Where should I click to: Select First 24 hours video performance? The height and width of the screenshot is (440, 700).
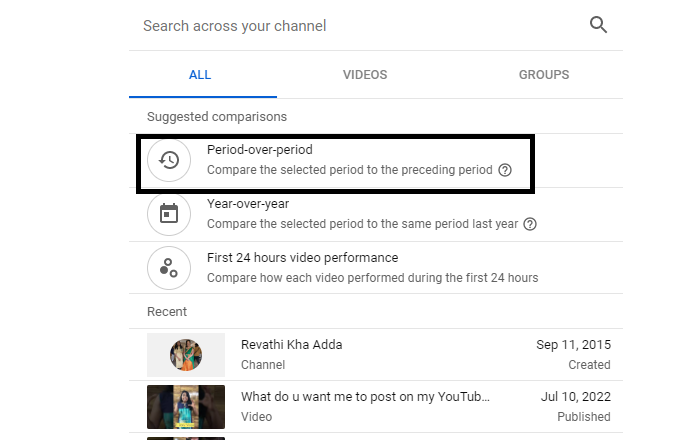click(302, 258)
